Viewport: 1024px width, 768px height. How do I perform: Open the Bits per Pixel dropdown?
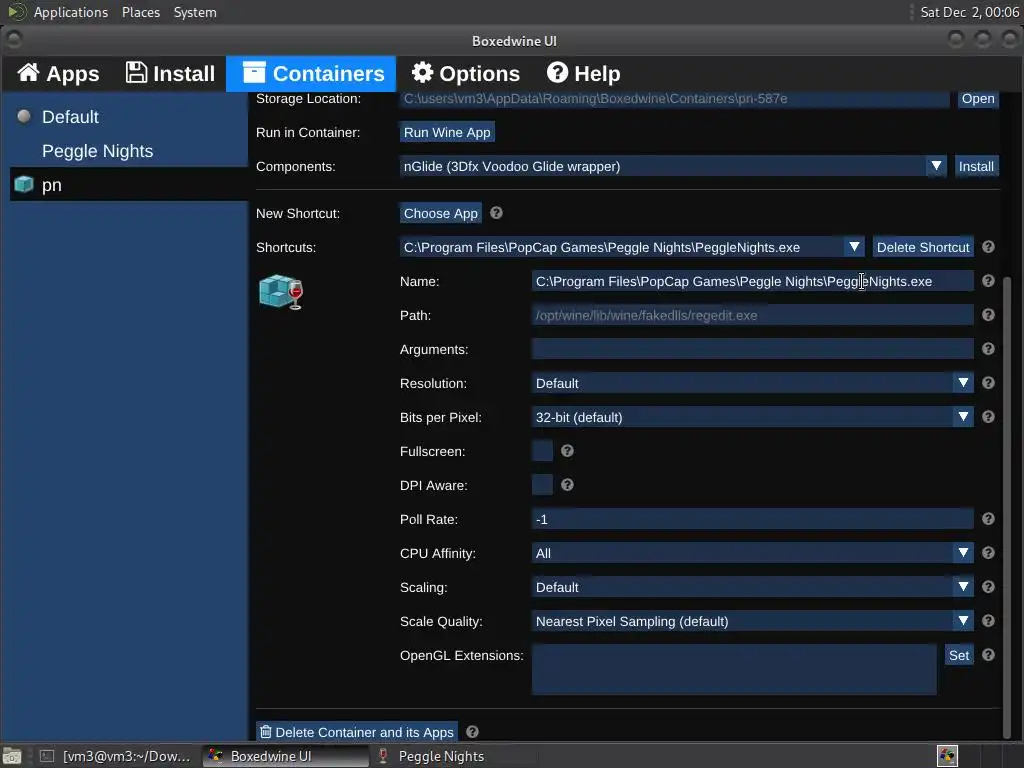click(x=752, y=417)
